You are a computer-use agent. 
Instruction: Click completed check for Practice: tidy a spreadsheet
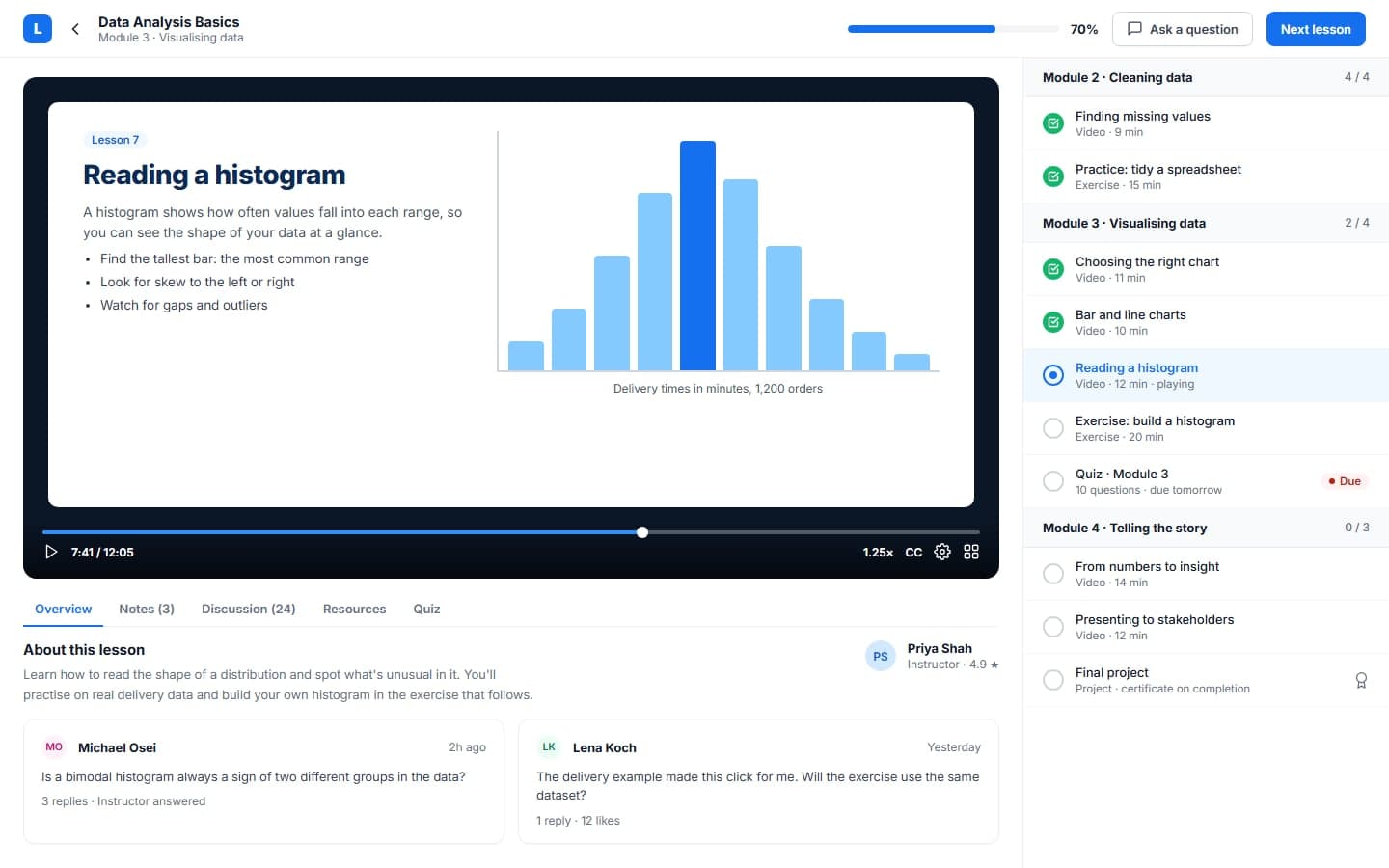coord(1053,176)
